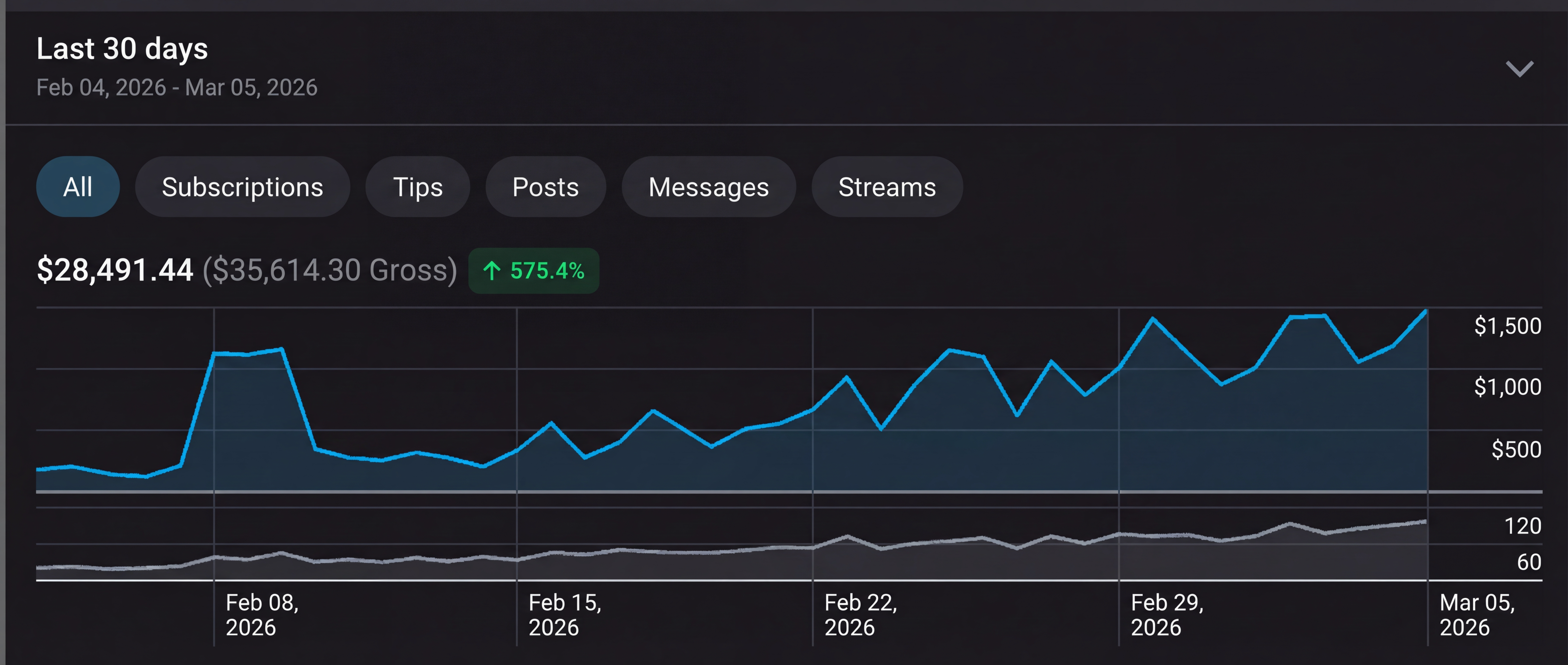Click the 575.4% growth badge
Screen dimensions: 1568x665
pos(534,271)
